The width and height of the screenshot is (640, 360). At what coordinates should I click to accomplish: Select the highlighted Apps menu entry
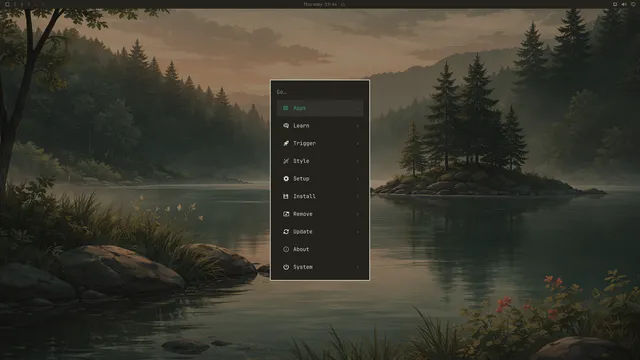pyautogui.click(x=320, y=108)
